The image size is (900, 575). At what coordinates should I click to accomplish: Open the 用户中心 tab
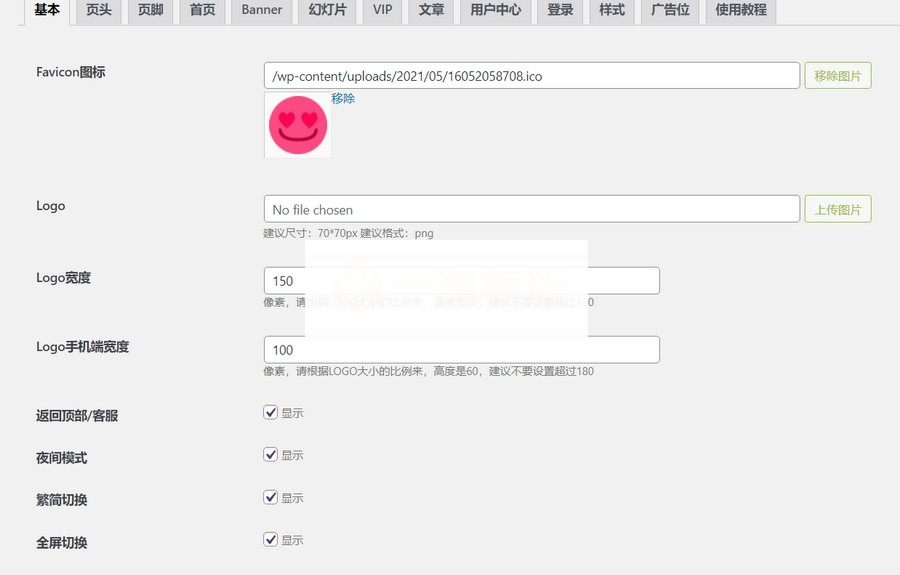(495, 11)
